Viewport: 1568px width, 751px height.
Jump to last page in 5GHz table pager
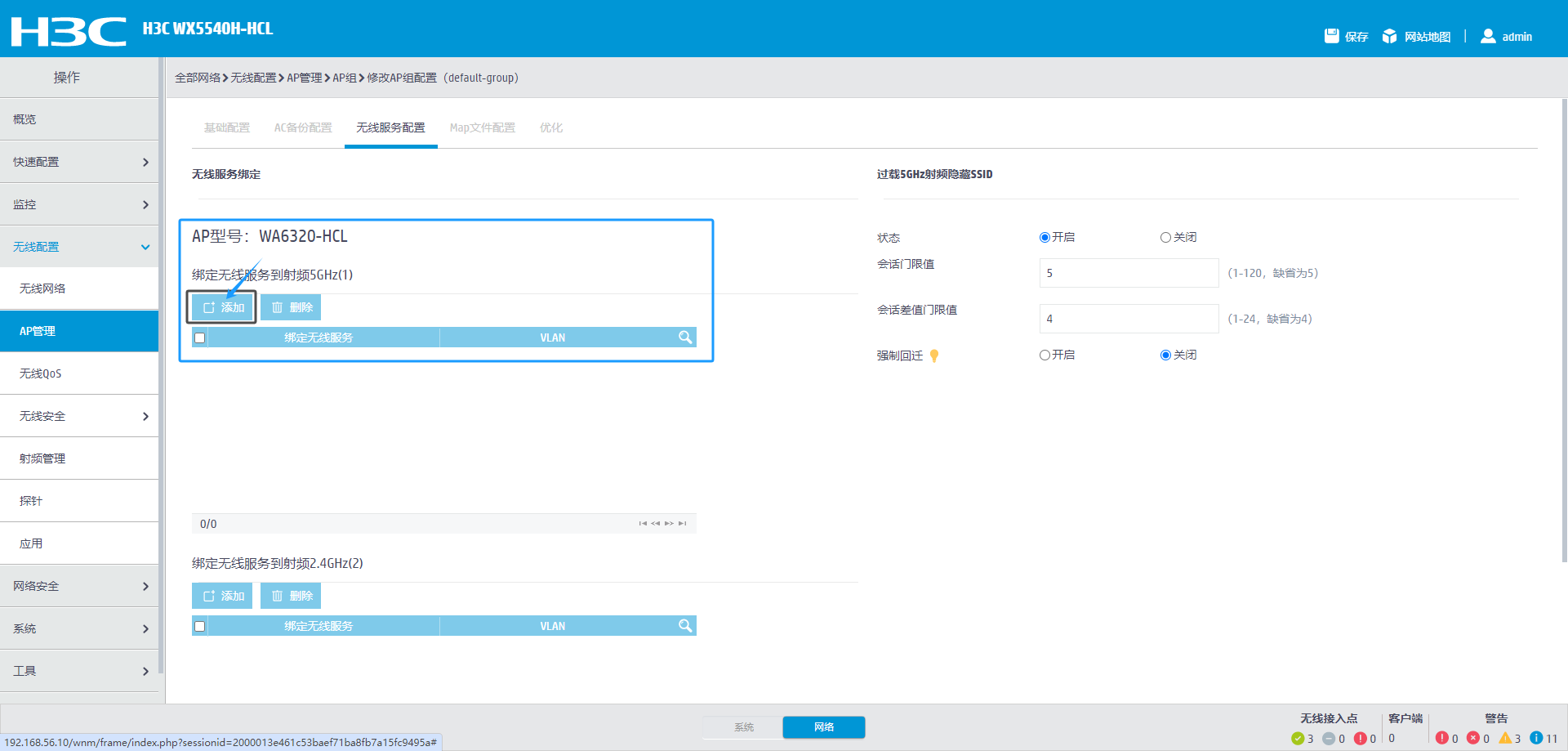click(683, 524)
